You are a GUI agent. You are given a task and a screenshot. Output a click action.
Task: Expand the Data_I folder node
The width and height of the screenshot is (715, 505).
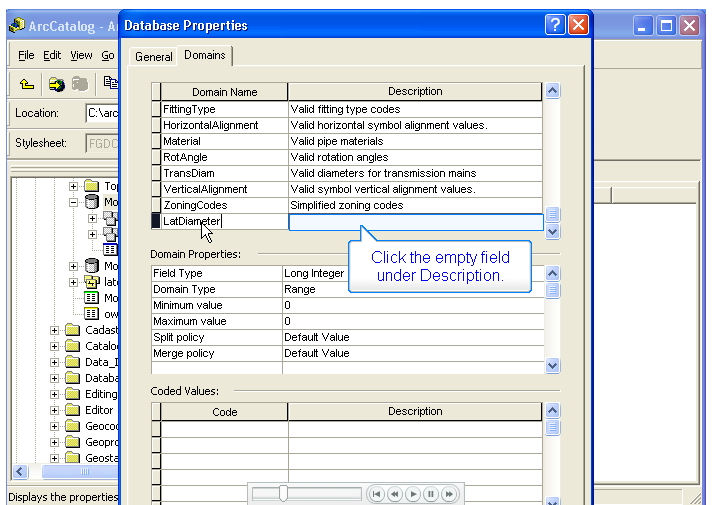(54, 362)
